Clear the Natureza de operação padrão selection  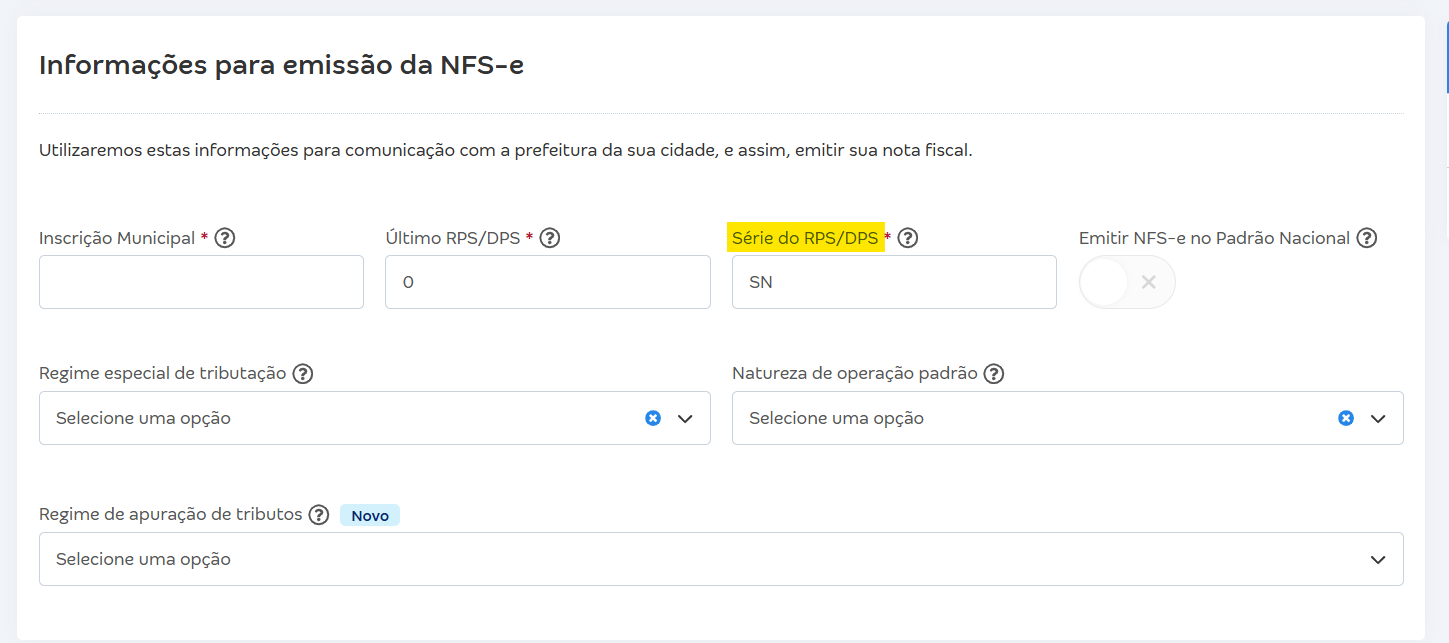(1346, 417)
